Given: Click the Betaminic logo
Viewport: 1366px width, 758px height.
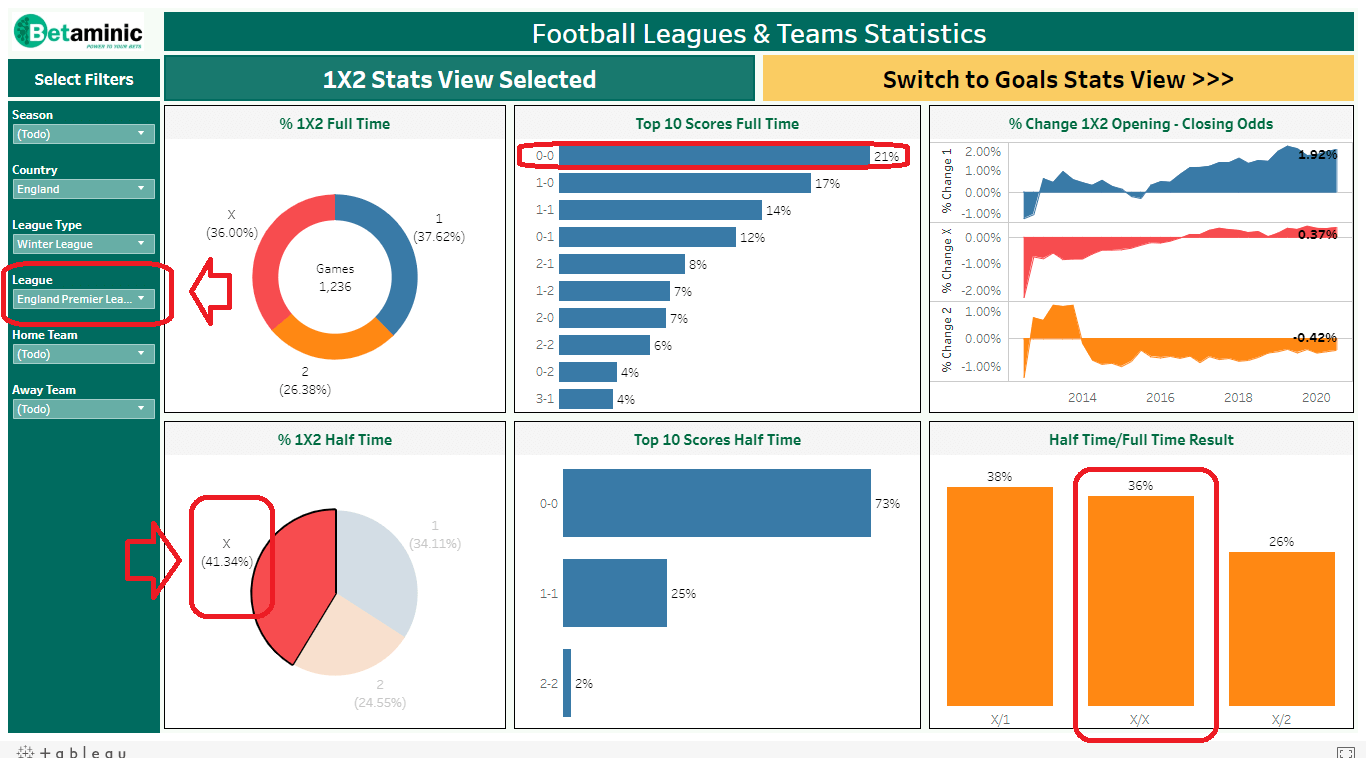Looking at the screenshot, I should pos(78,32).
